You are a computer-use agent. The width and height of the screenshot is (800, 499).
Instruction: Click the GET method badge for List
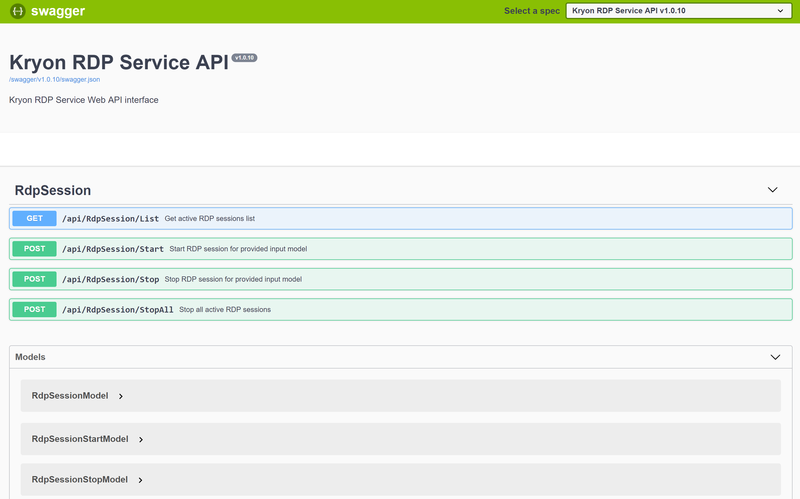(34, 218)
